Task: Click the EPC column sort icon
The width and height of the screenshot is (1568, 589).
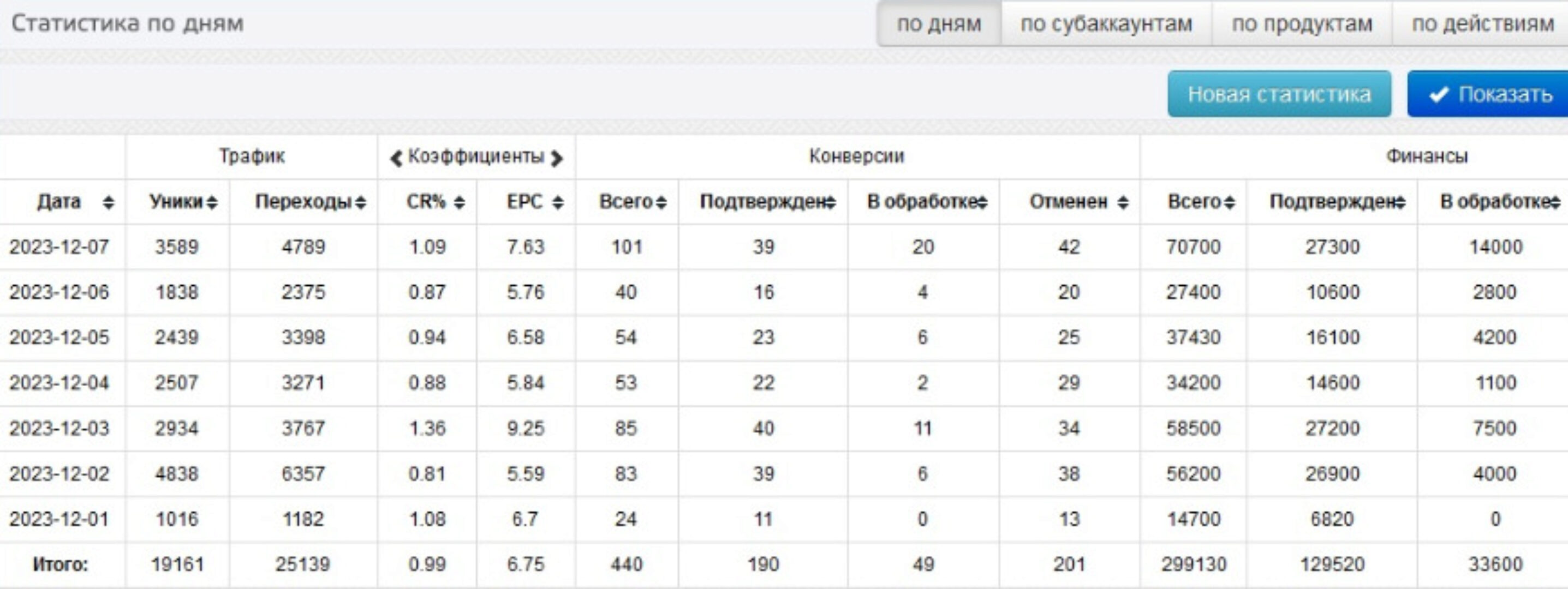Action: 558,202
